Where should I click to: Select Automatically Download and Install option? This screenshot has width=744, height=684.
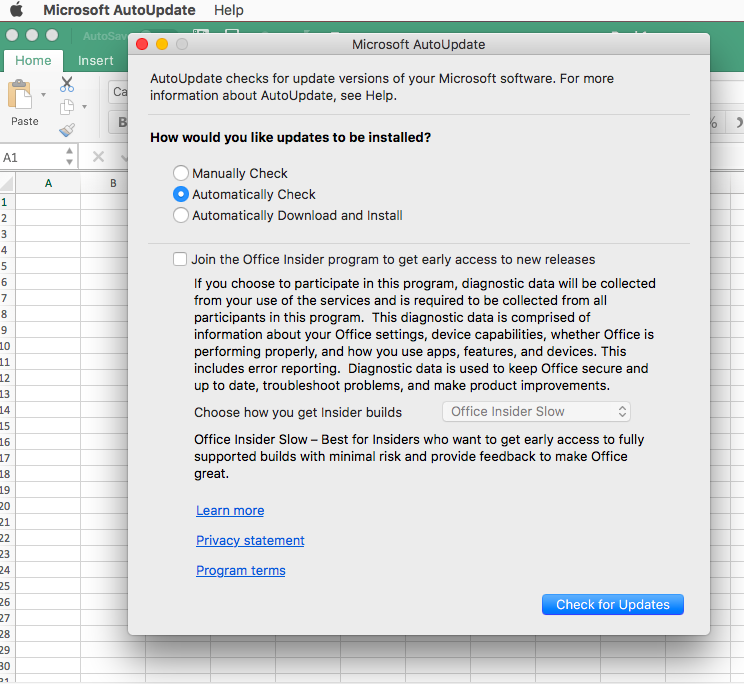click(x=181, y=215)
